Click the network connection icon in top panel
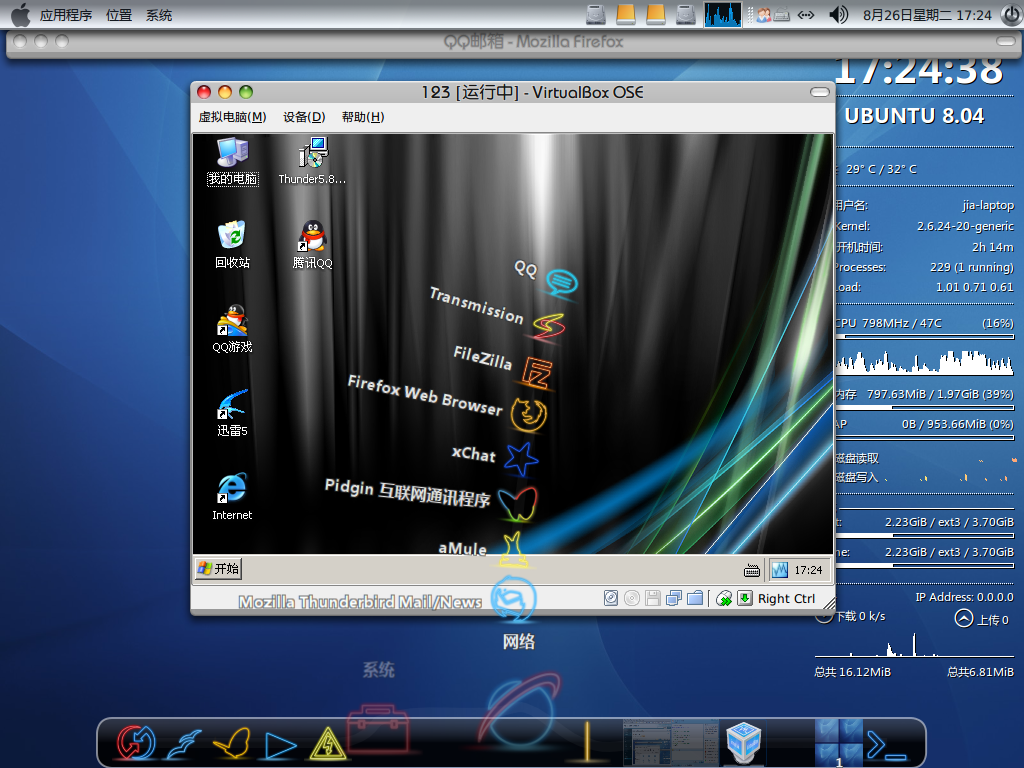This screenshot has width=1024, height=768. click(806, 14)
